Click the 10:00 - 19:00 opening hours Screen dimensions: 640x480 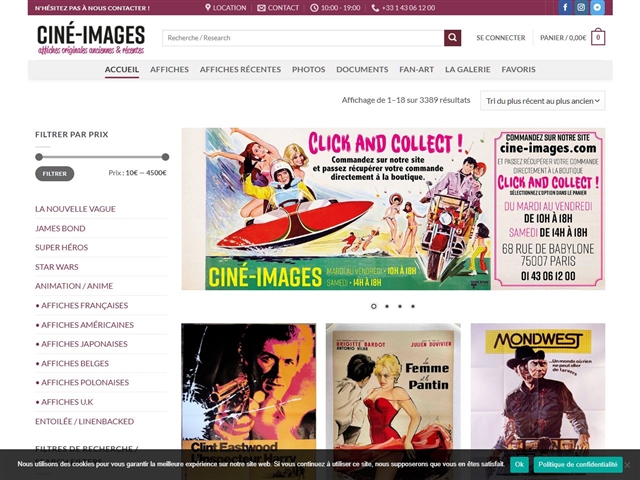click(335, 8)
